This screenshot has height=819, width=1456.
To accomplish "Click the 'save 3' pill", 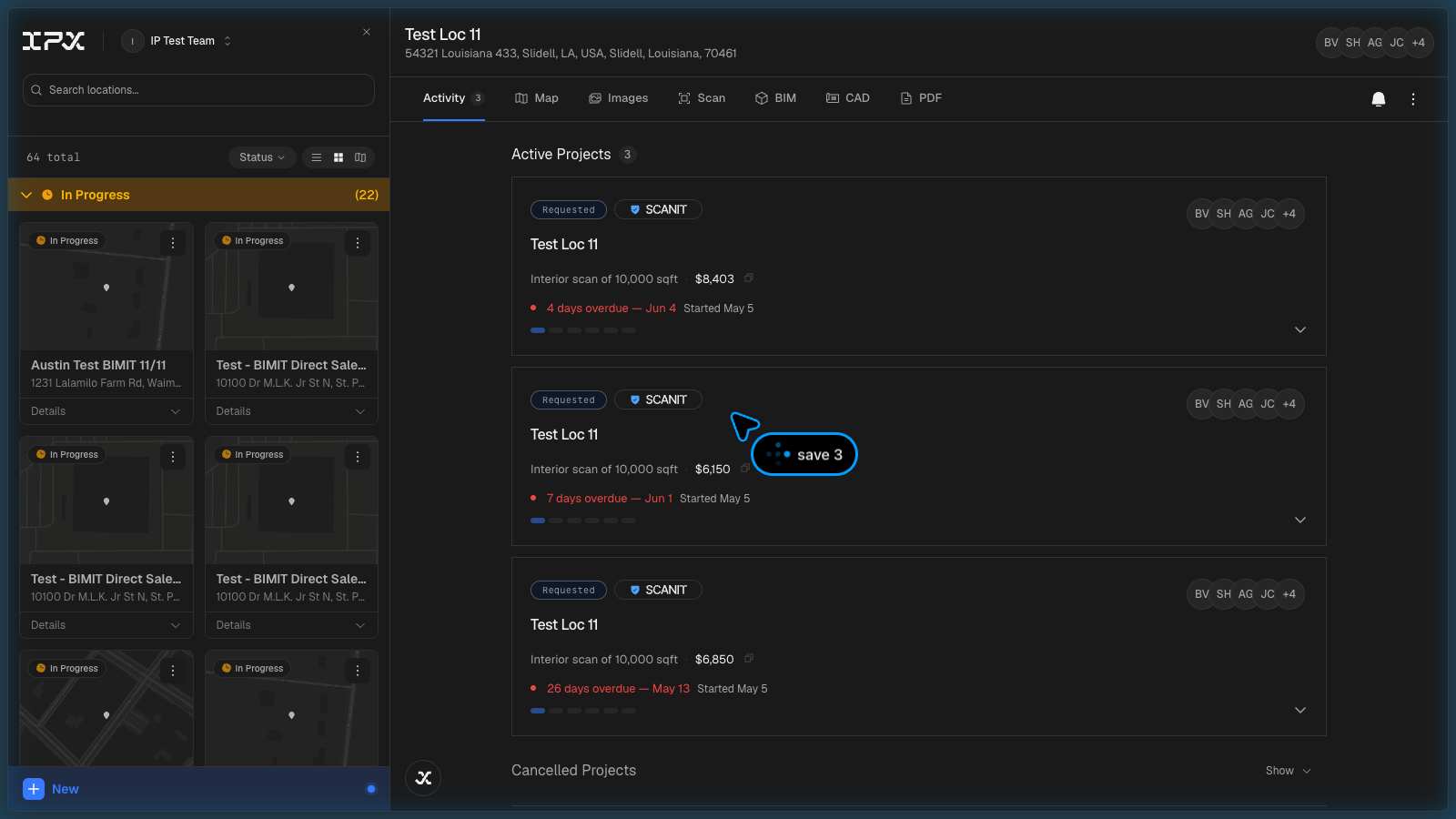I will tap(804, 454).
